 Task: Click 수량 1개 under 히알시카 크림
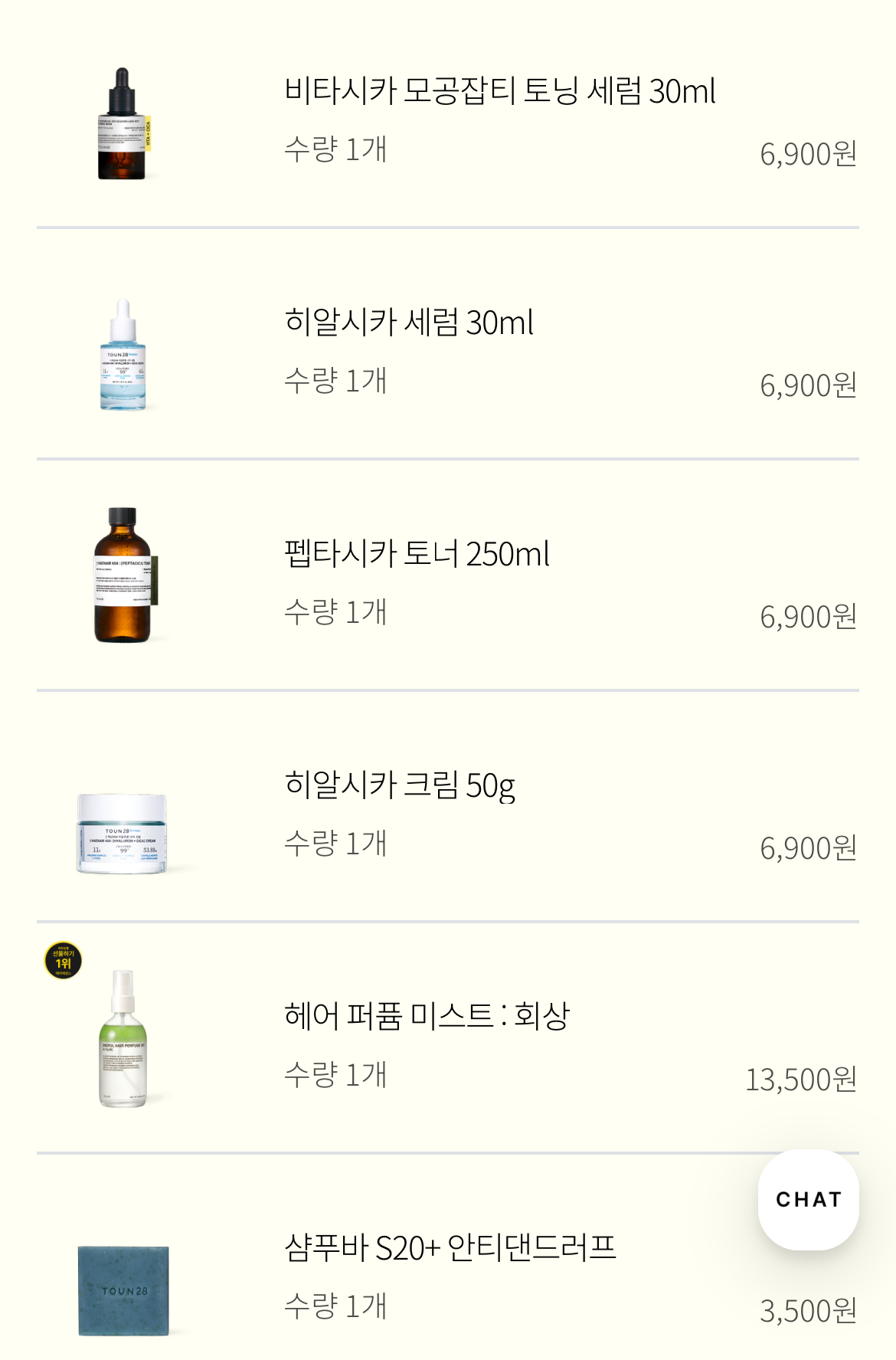335,844
